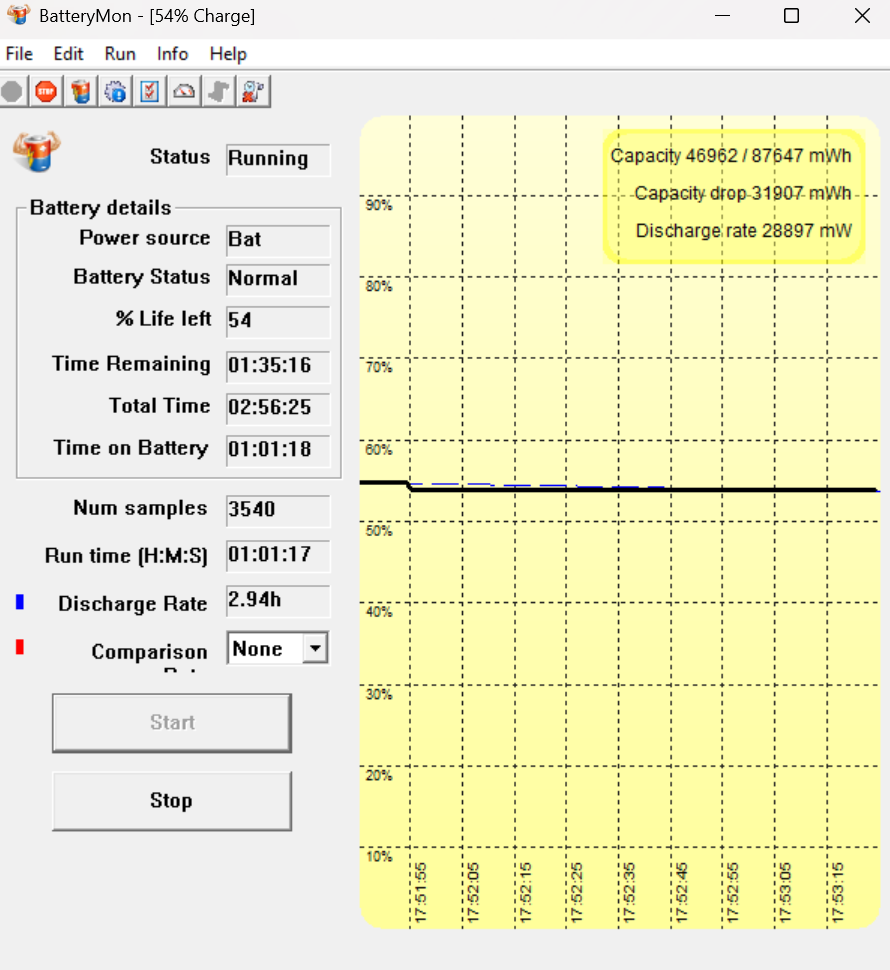
Task: Open the Comparison dropdown
Action: click(x=277, y=648)
